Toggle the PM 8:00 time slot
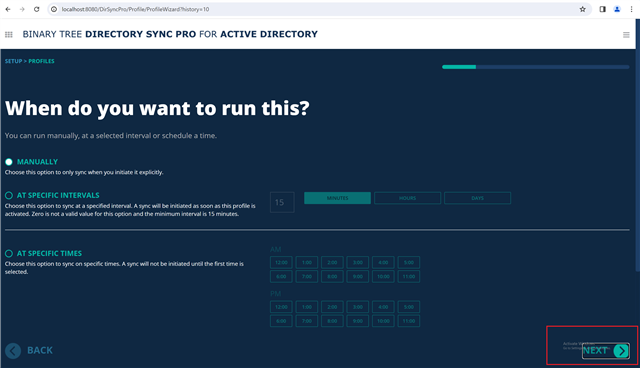Screen dimensions: 640x368 click(332, 321)
